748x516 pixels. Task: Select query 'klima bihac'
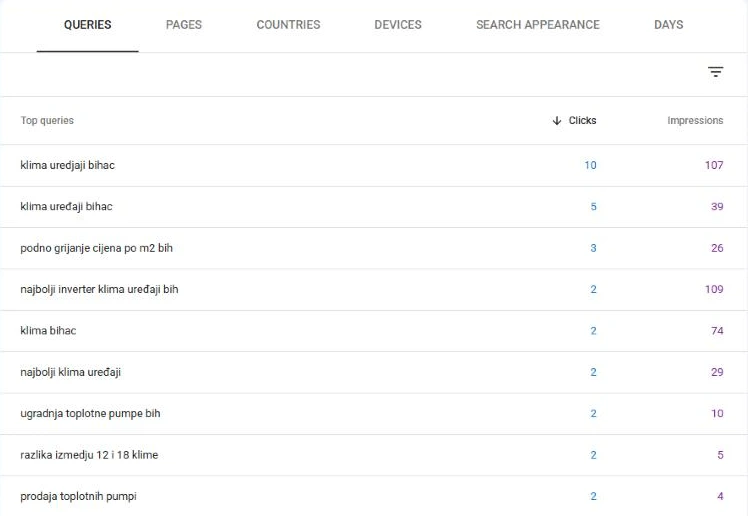[x=48, y=330]
